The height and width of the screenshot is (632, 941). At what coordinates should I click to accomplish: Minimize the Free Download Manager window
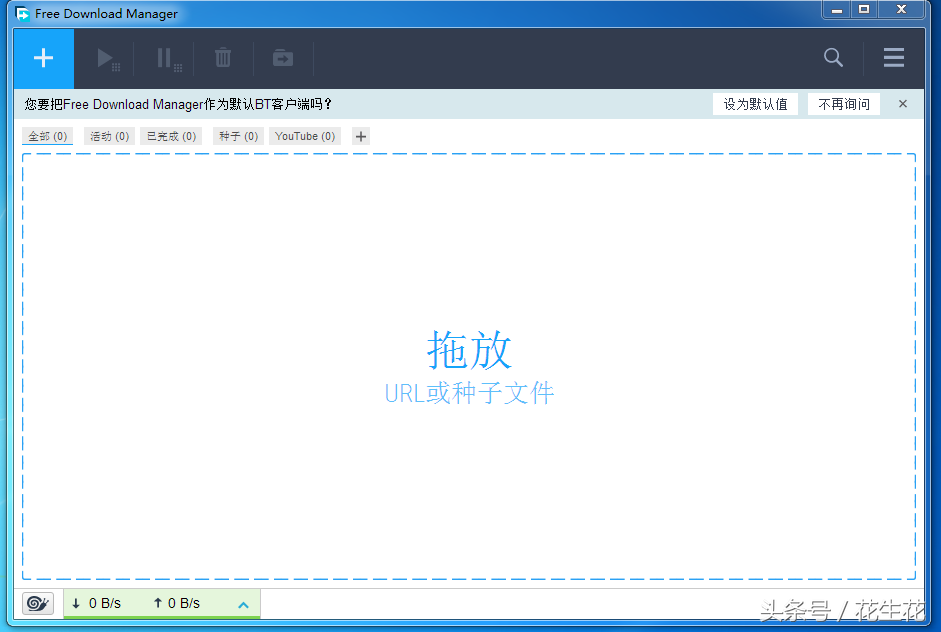(x=837, y=10)
